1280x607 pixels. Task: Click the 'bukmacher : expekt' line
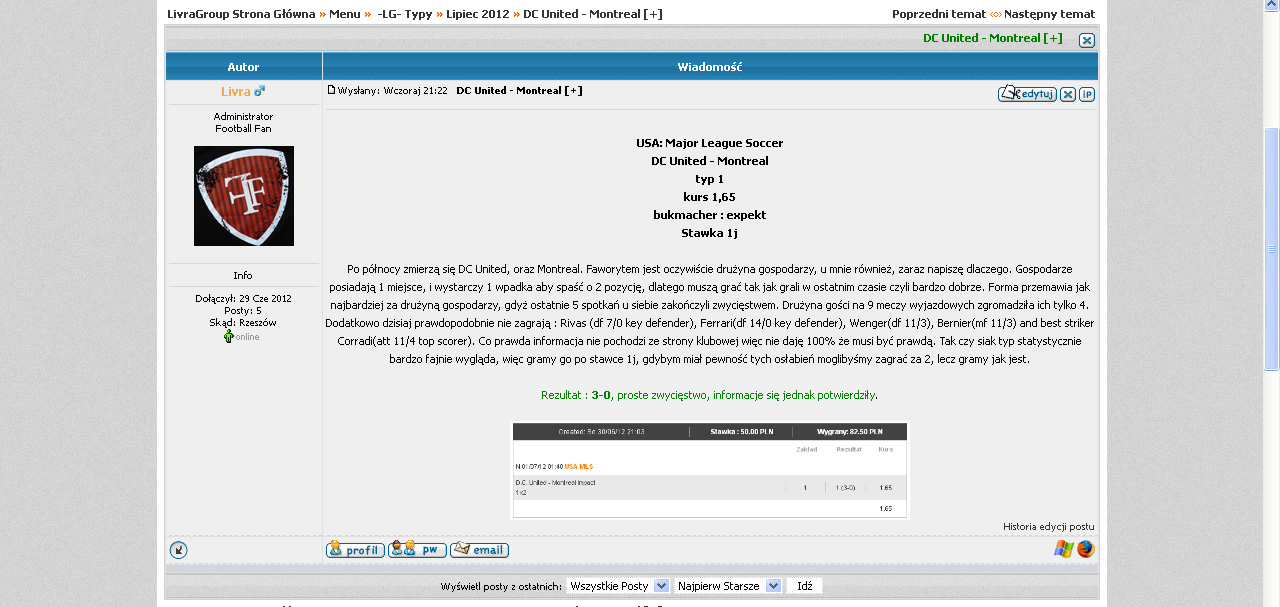pos(710,215)
